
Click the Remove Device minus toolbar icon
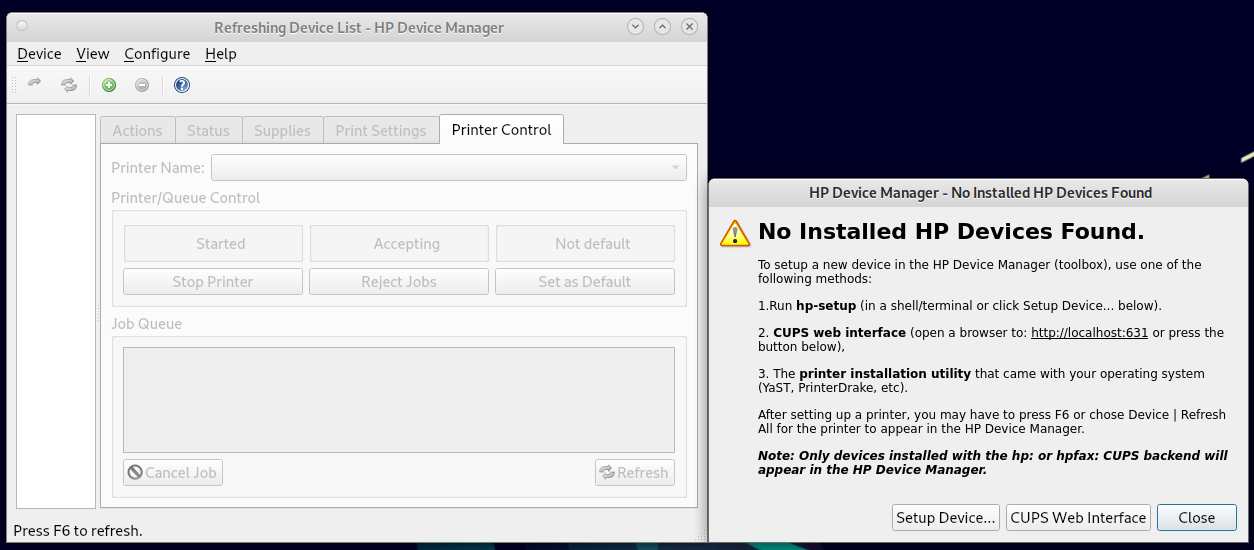[142, 85]
